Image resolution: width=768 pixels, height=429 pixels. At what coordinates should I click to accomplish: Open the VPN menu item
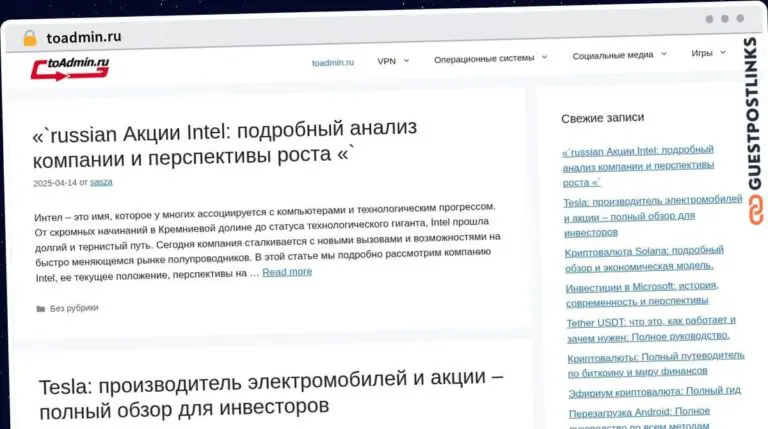point(386,61)
